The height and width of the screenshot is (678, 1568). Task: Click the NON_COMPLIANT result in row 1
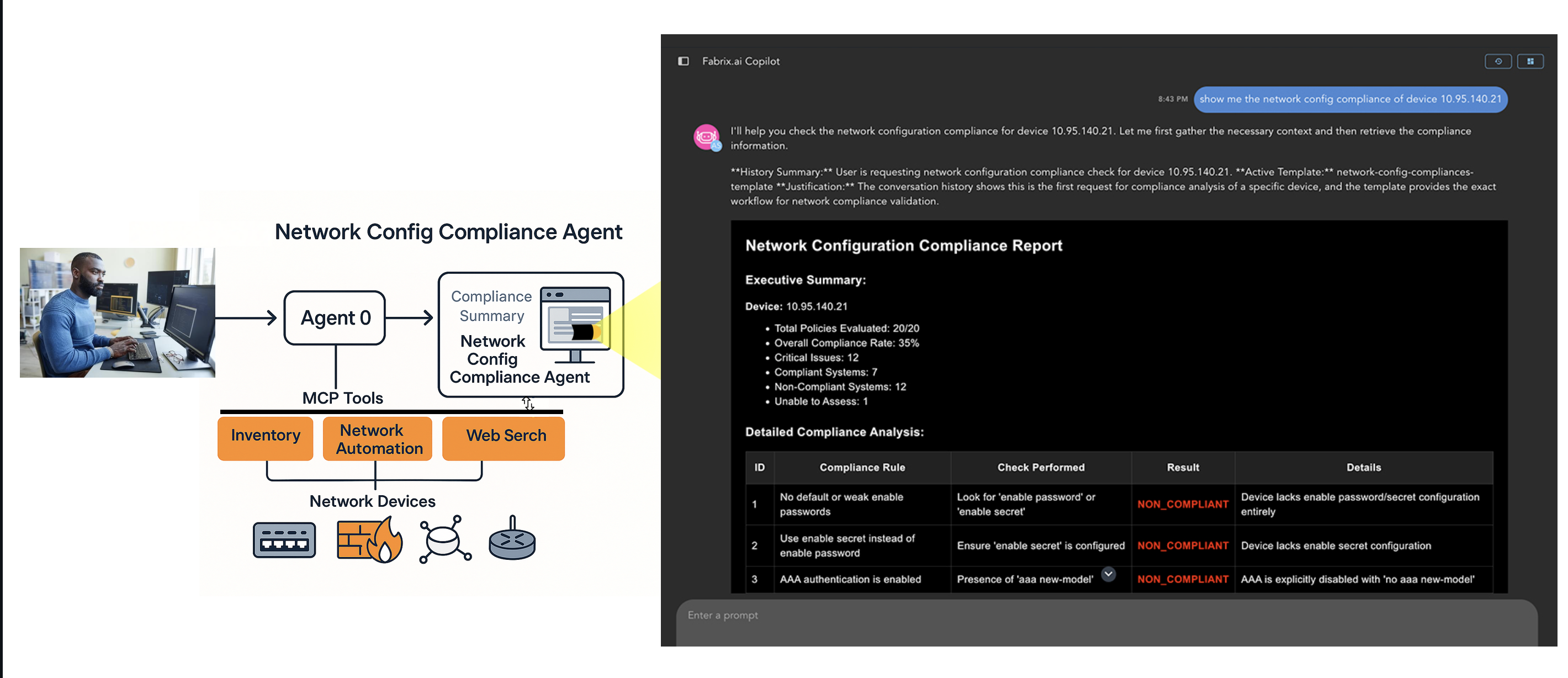point(1183,504)
